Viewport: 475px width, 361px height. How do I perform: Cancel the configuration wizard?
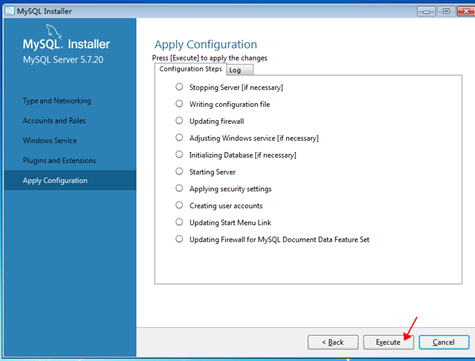[x=444, y=342]
